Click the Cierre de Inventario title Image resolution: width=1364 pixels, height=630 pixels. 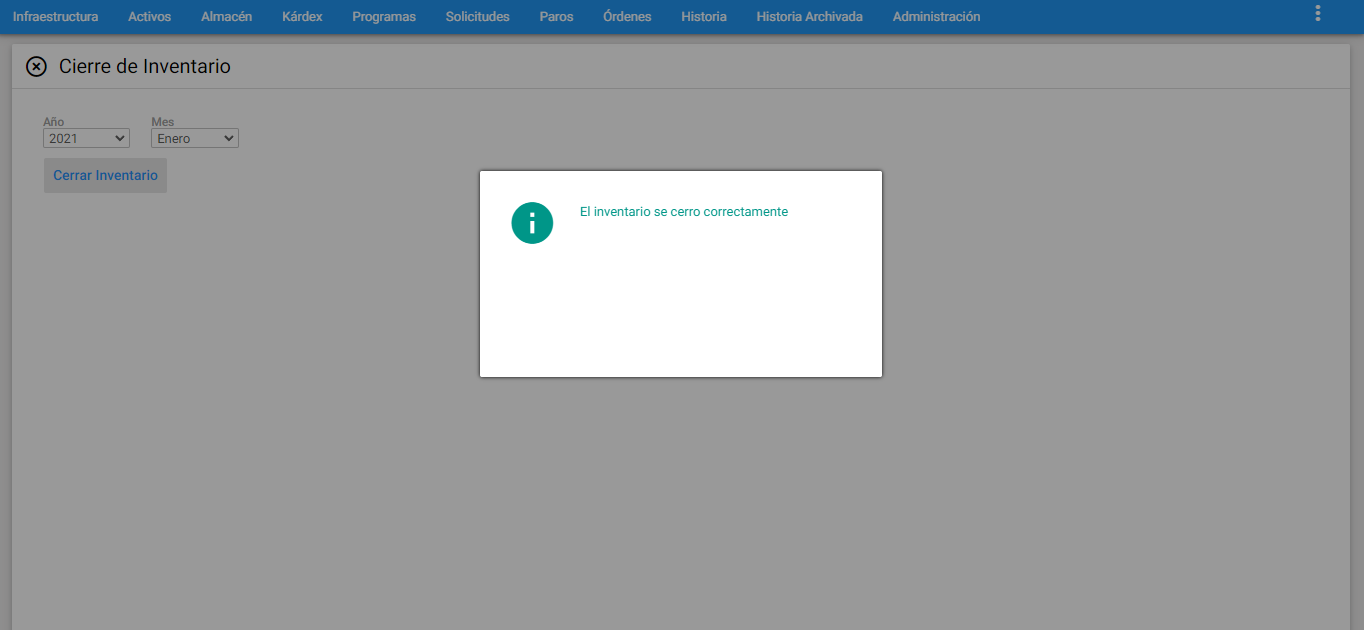click(145, 67)
